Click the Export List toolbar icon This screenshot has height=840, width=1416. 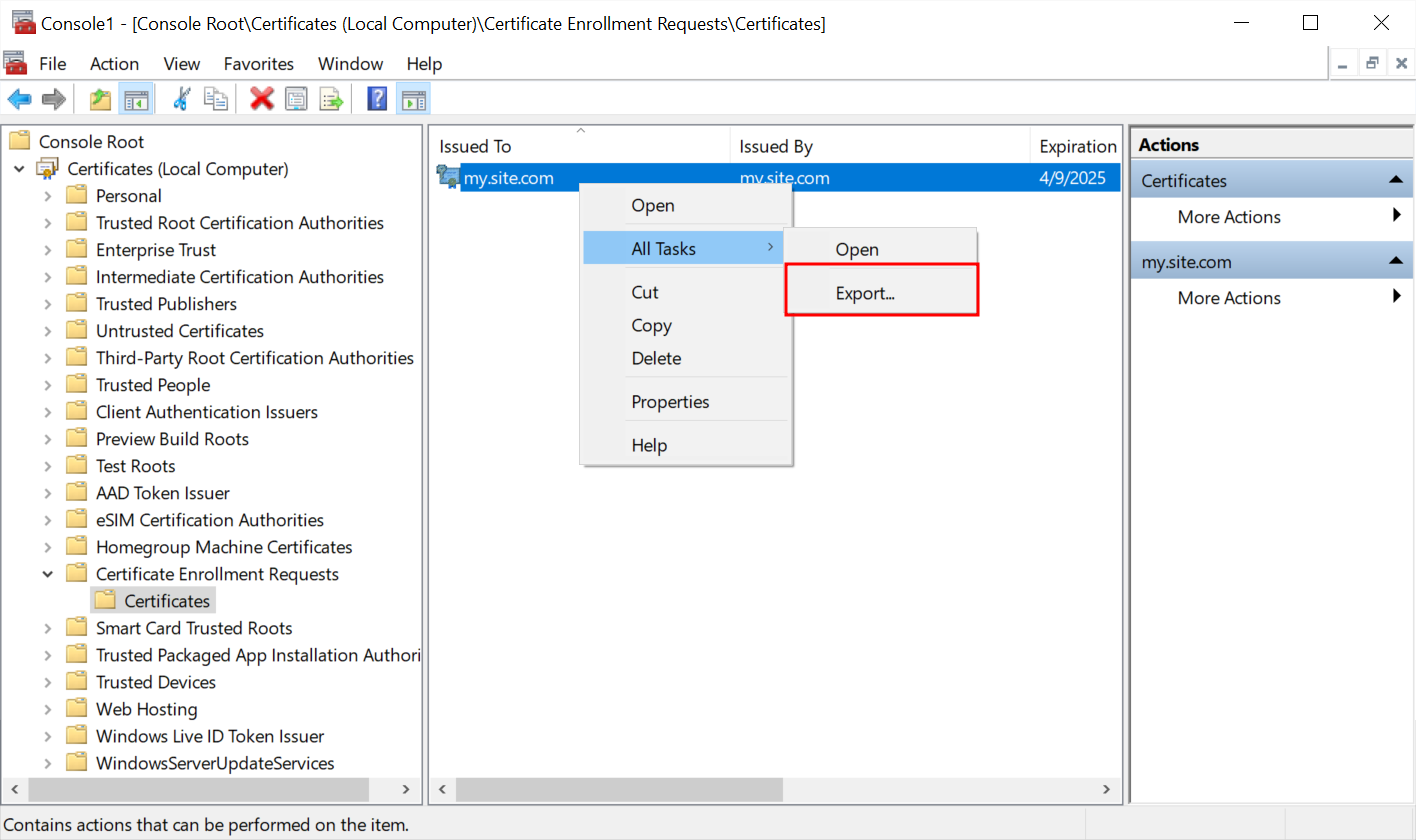point(330,99)
